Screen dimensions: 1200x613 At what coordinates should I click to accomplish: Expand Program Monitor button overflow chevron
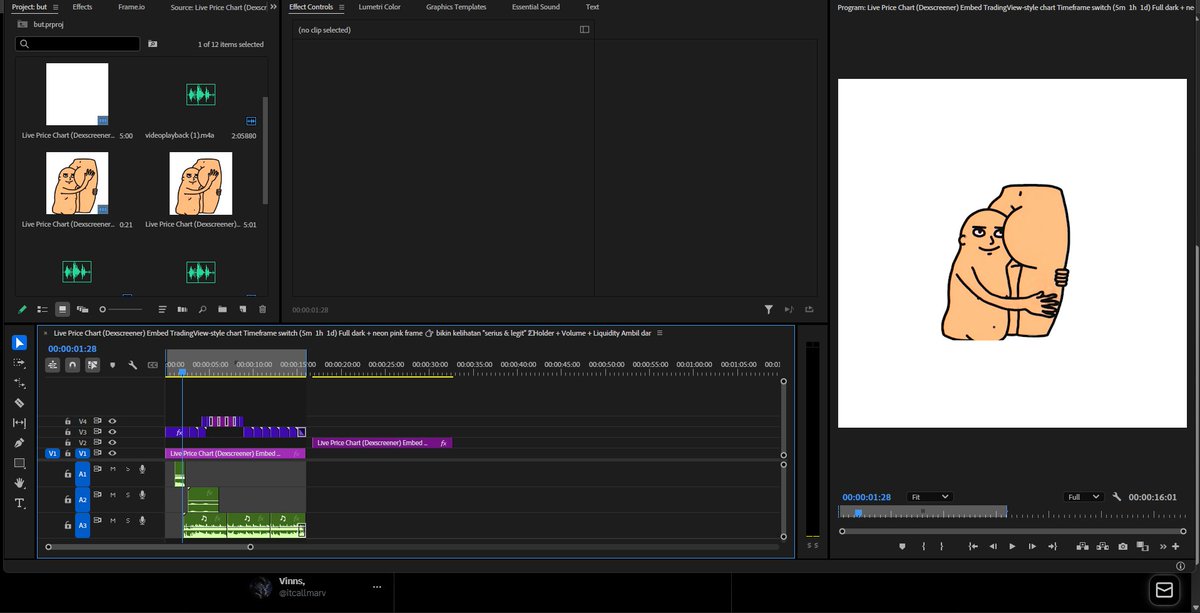coord(1163,546)
